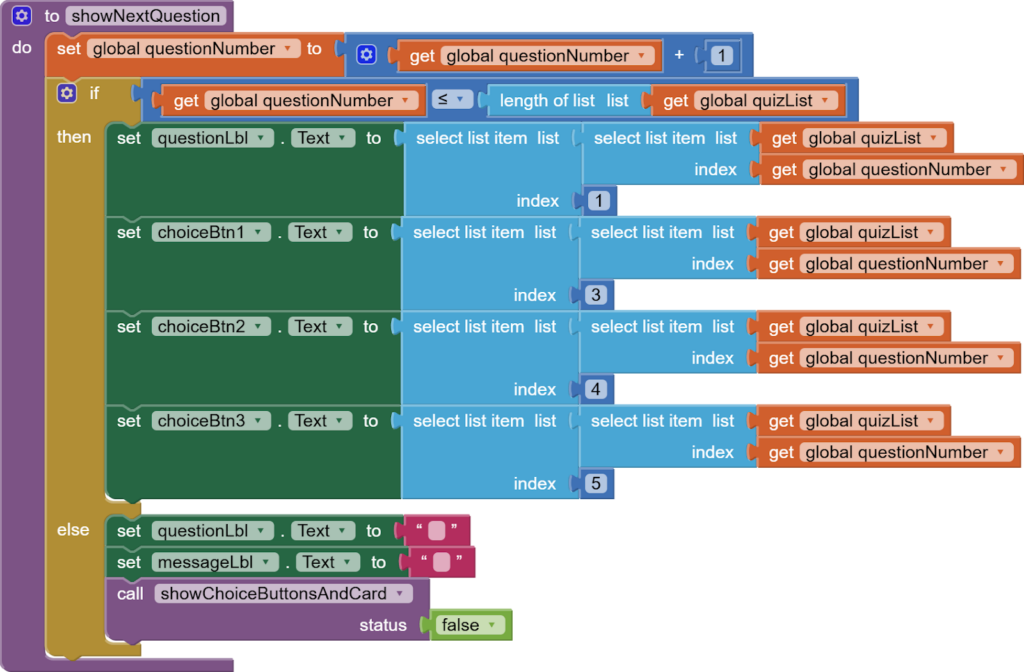This screenshot has height=672, width=1024.
Task: Click the gear icon on the addition block
Action: pos(366,56)
